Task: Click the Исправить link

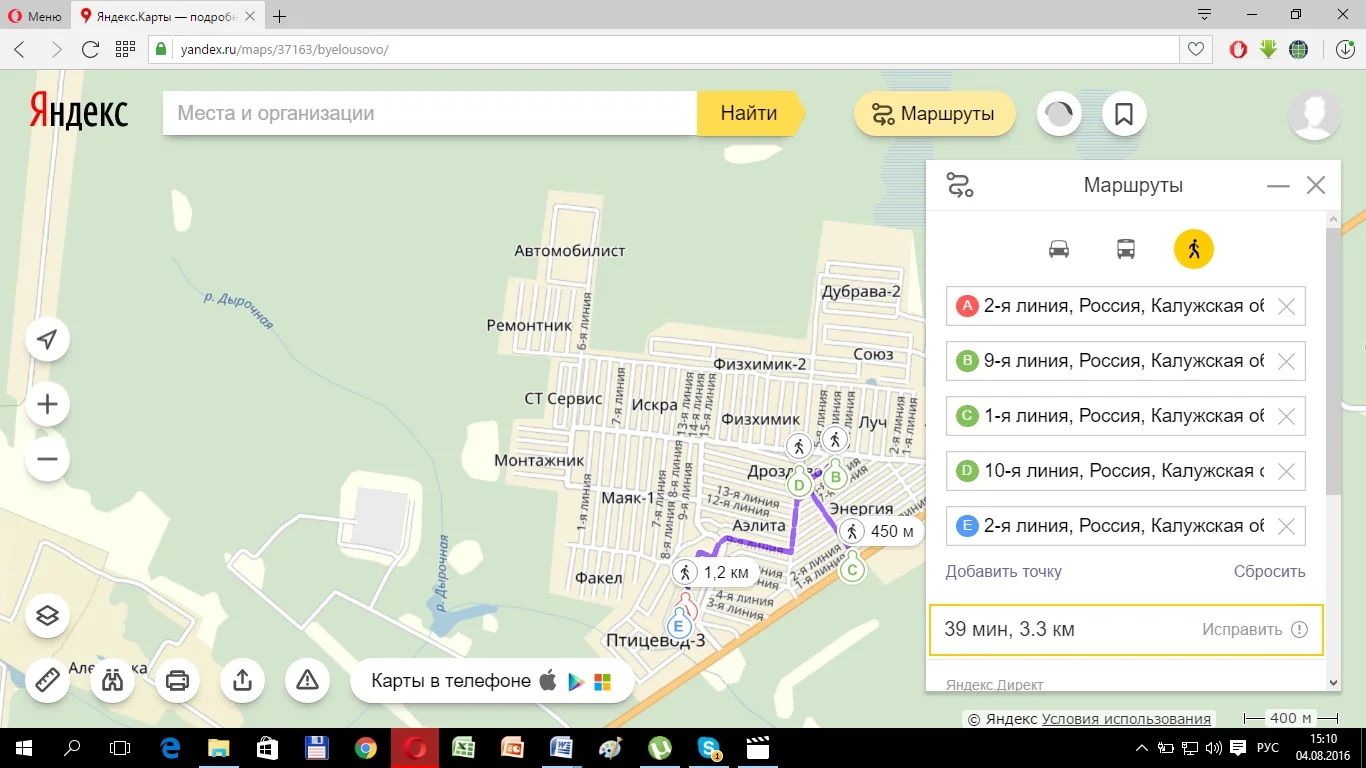Action: coord(1242,630)
